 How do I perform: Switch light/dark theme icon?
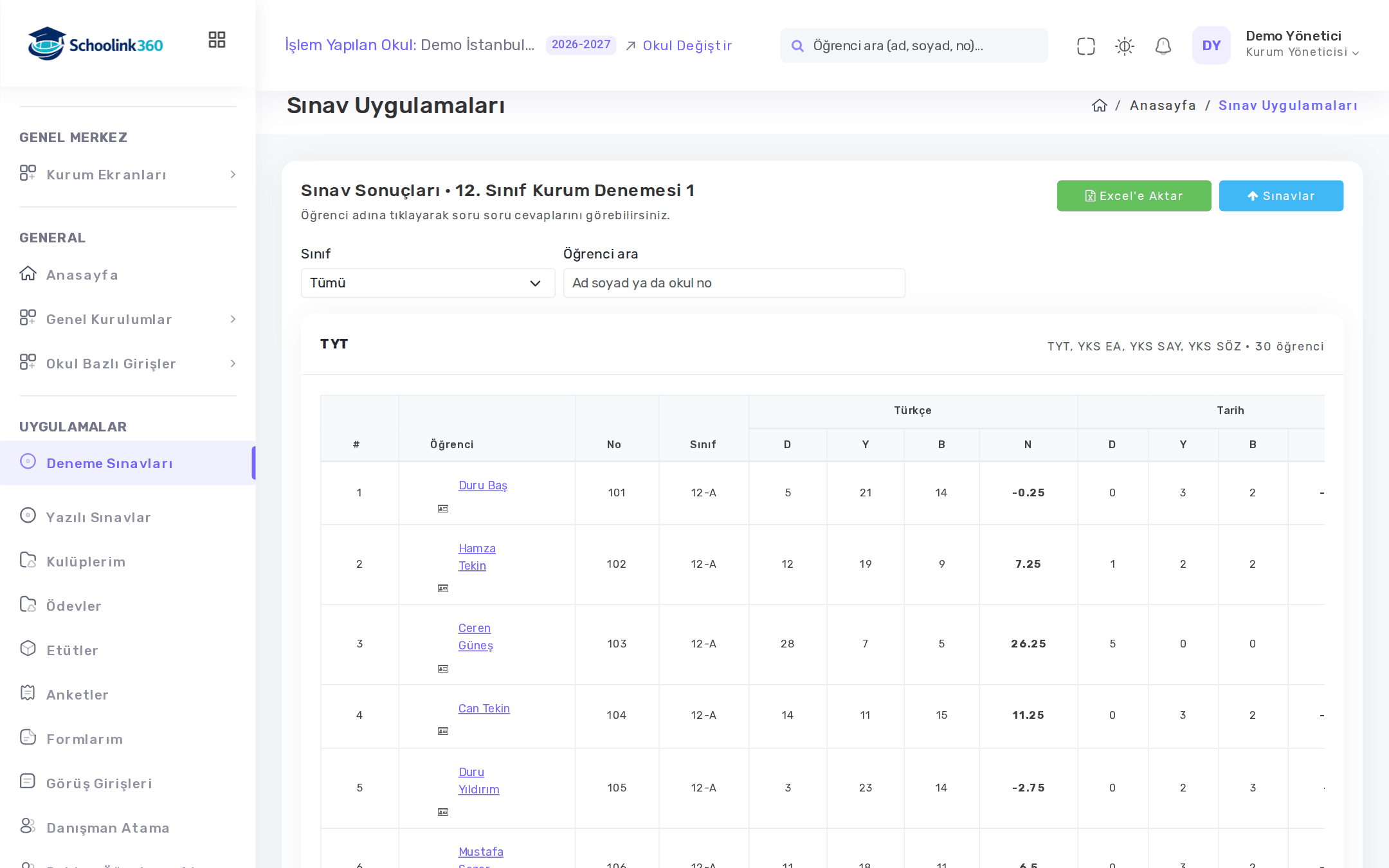click(x=1125, y=46)
